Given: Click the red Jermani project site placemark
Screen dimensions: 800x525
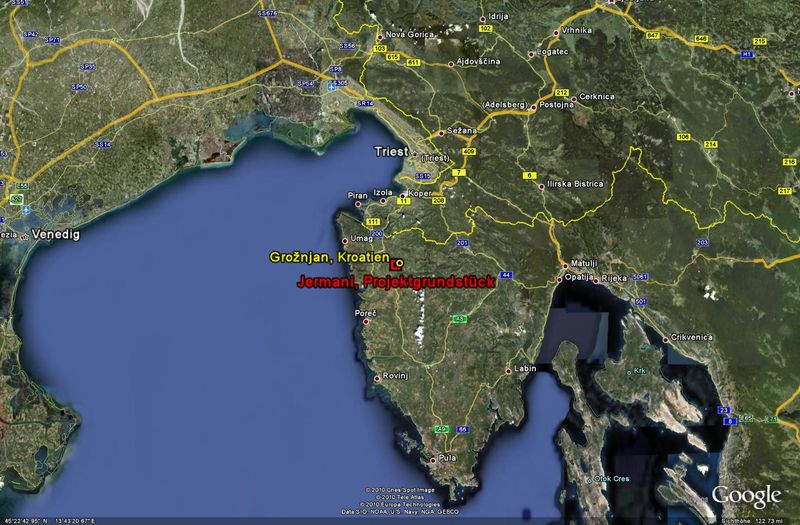Looking at the screenshot, I should pos(396,266).
